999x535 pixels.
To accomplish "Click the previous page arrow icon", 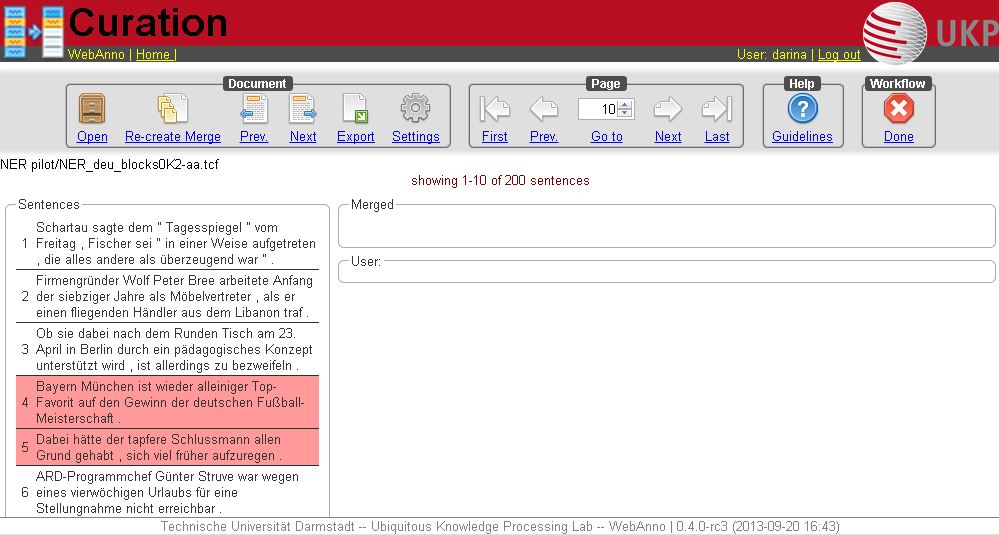I will [544, 109].
